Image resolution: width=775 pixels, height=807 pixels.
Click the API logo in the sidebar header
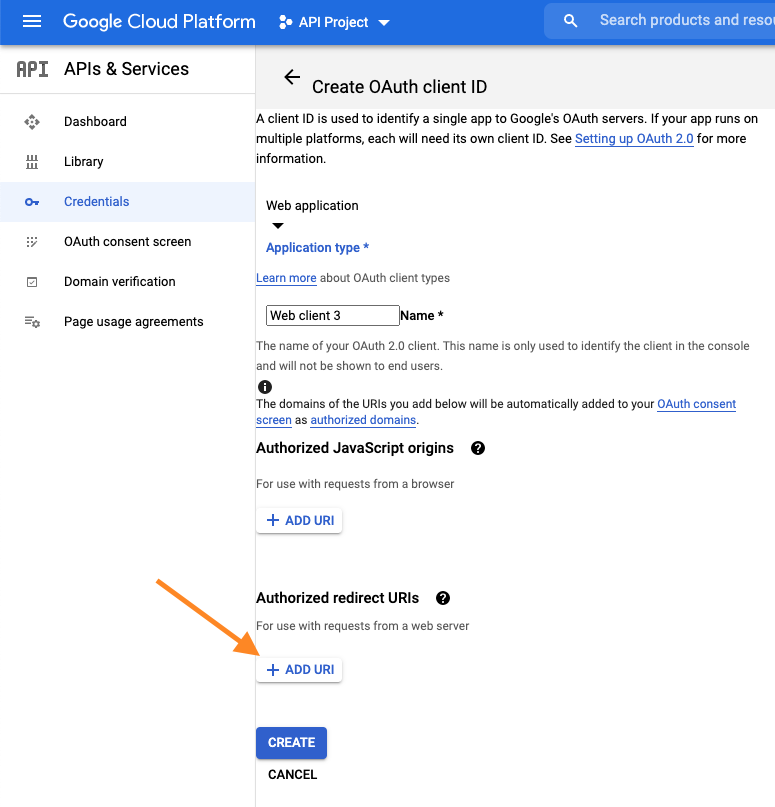pyautogui.click(x=32, y=69)
